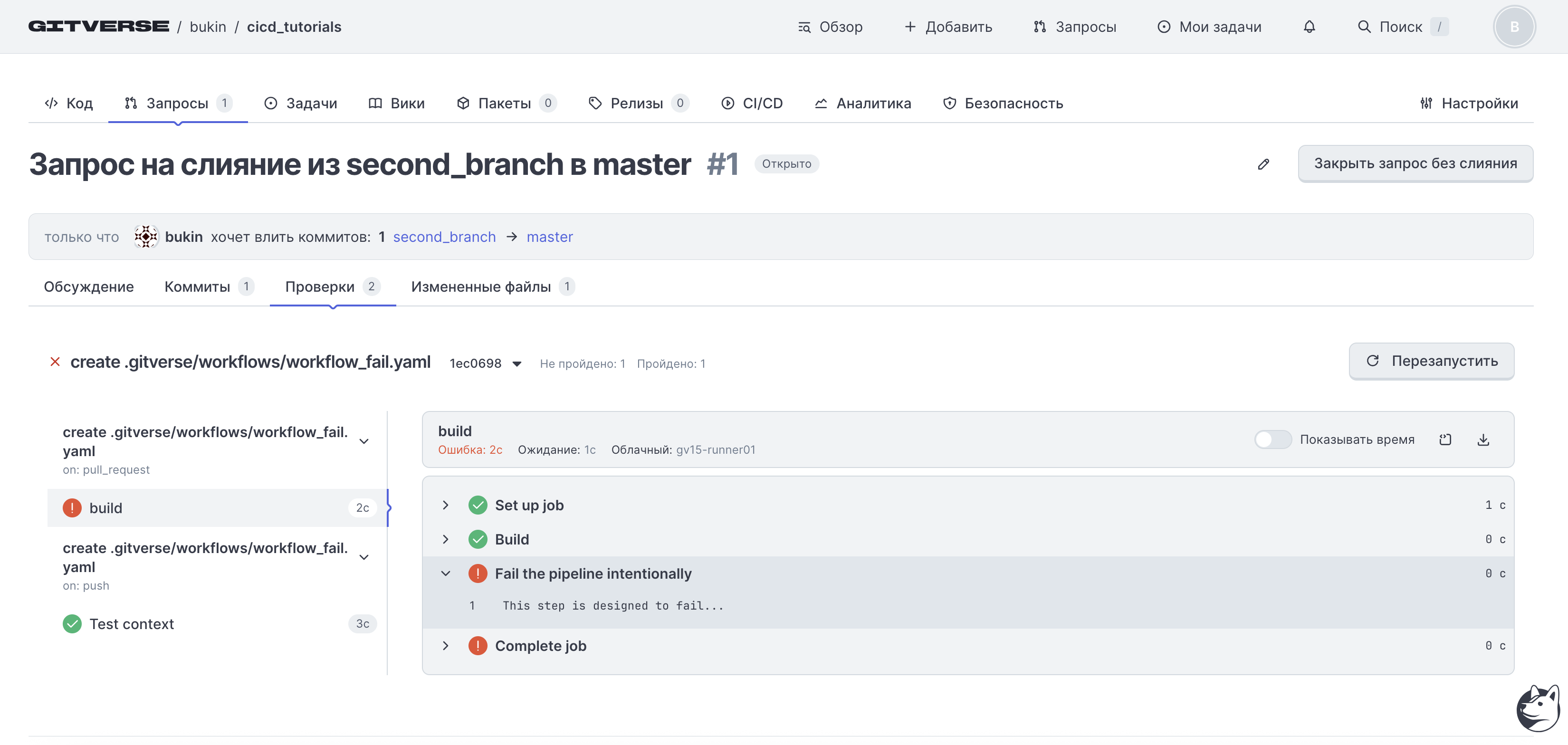
Task: Click the gv15-runner01 runner name
Action: coord(715,450)
